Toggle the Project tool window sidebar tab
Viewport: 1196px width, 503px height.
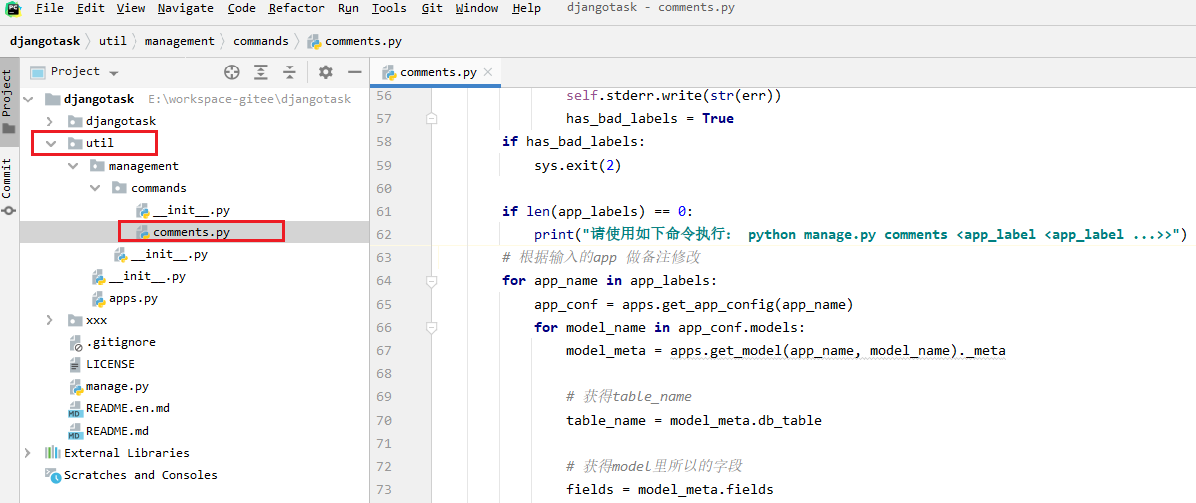click(8, 102)
